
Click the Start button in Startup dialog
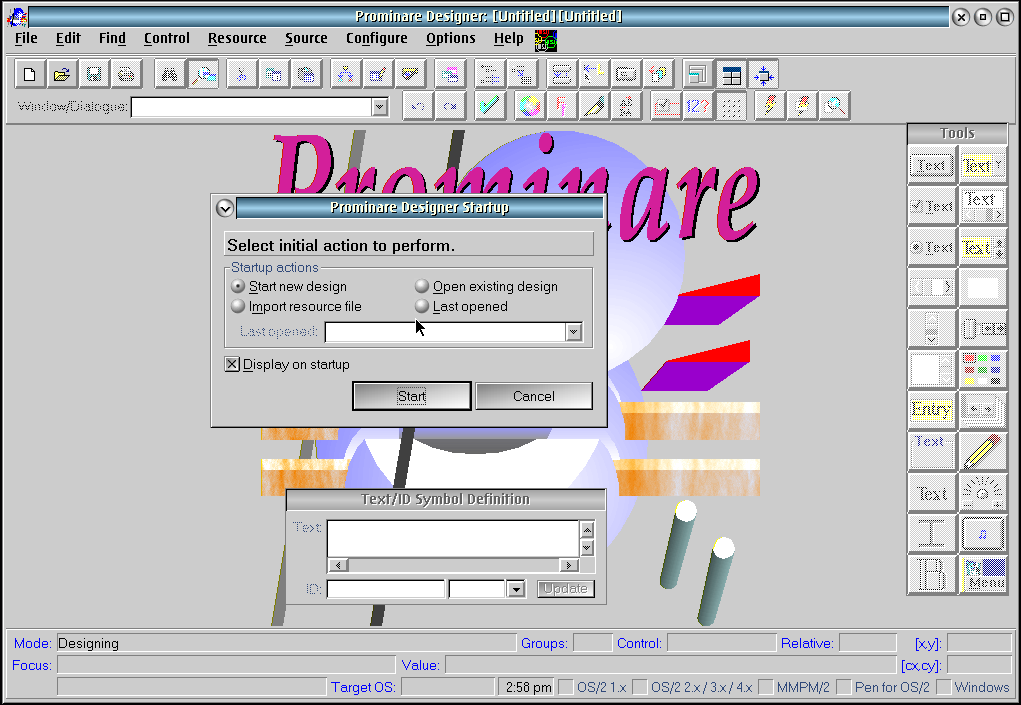click(412, 396)
